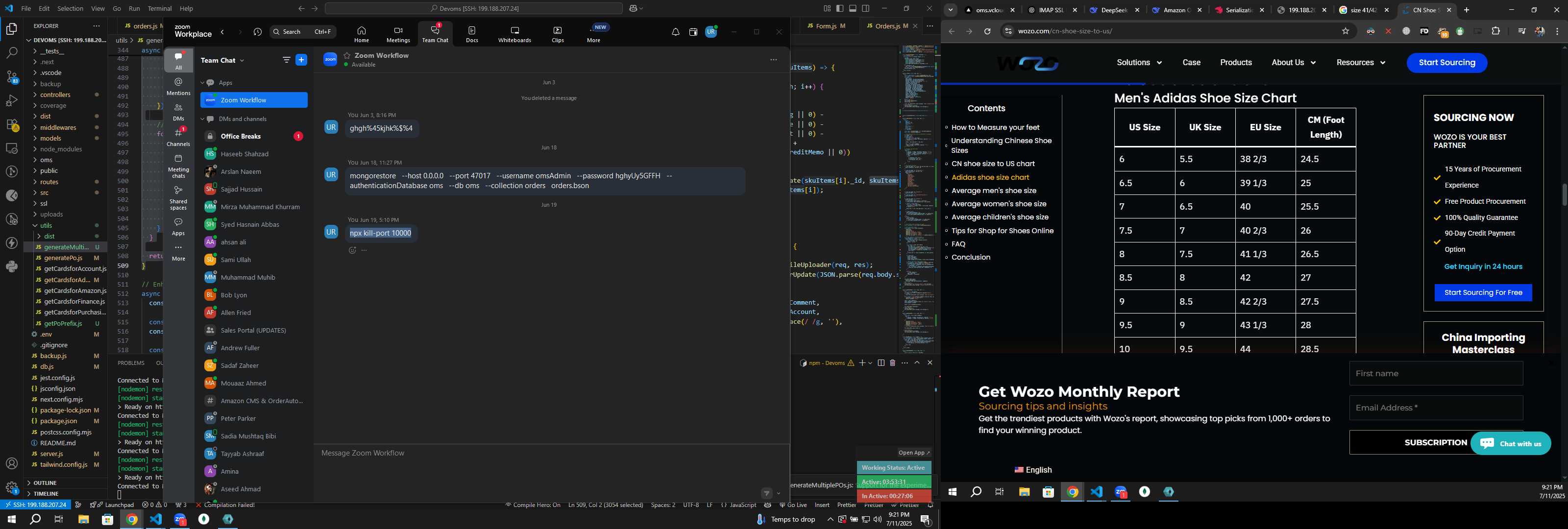This screenshot has width=1568, height=529.
Task: Click Zoom chat history clock icon
Action: pos(257,32)
